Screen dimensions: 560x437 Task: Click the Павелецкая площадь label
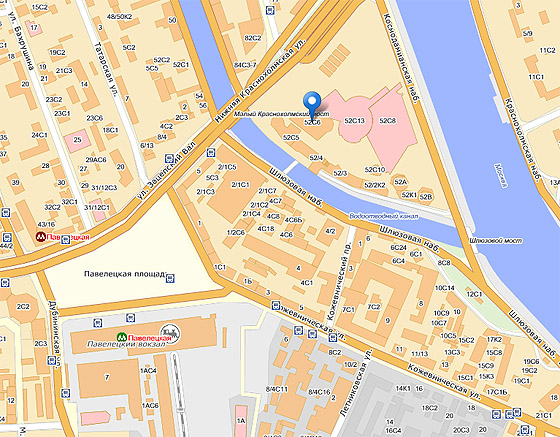125,274
